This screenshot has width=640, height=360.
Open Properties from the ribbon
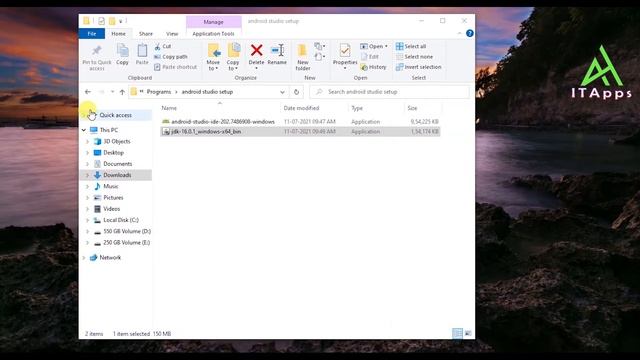(345, 56)
